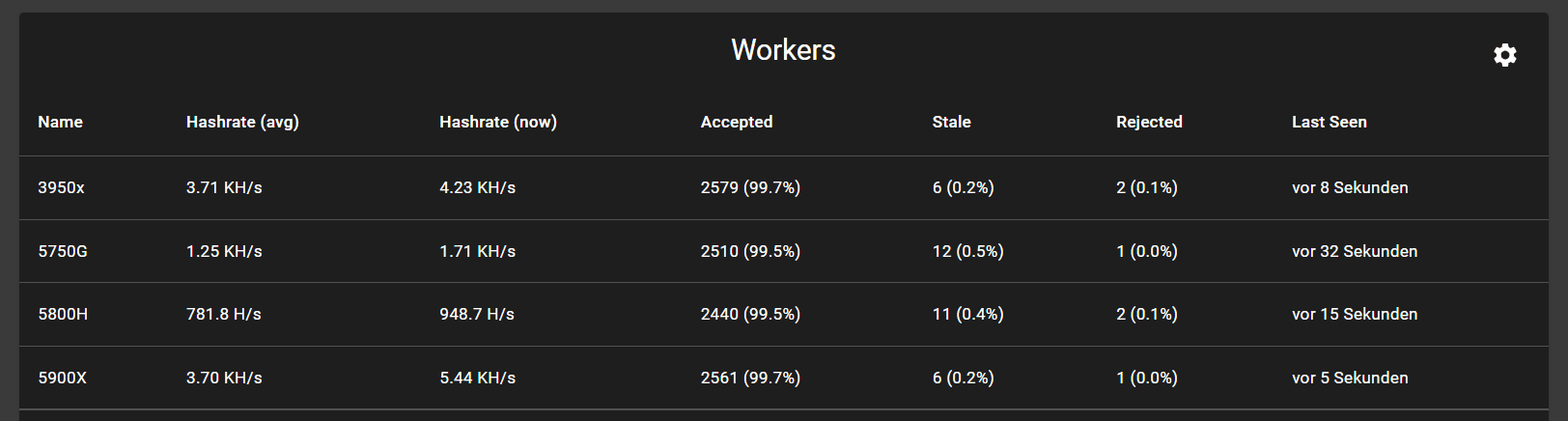
Task: Click accepted shares 2510 (99.5%)
Action: (750, 251)
